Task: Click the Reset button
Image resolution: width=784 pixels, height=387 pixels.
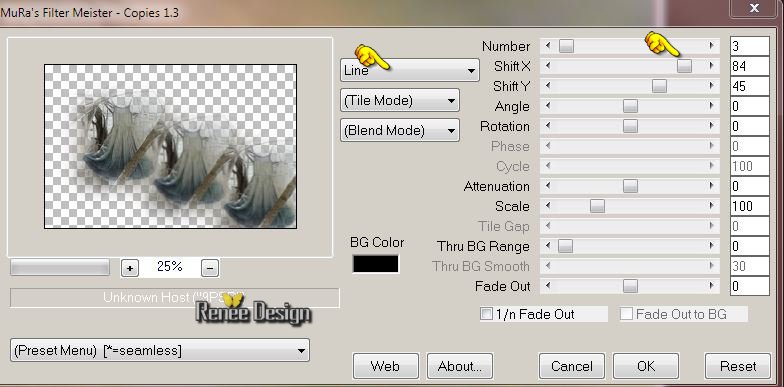Action: (x=738, y=366)
